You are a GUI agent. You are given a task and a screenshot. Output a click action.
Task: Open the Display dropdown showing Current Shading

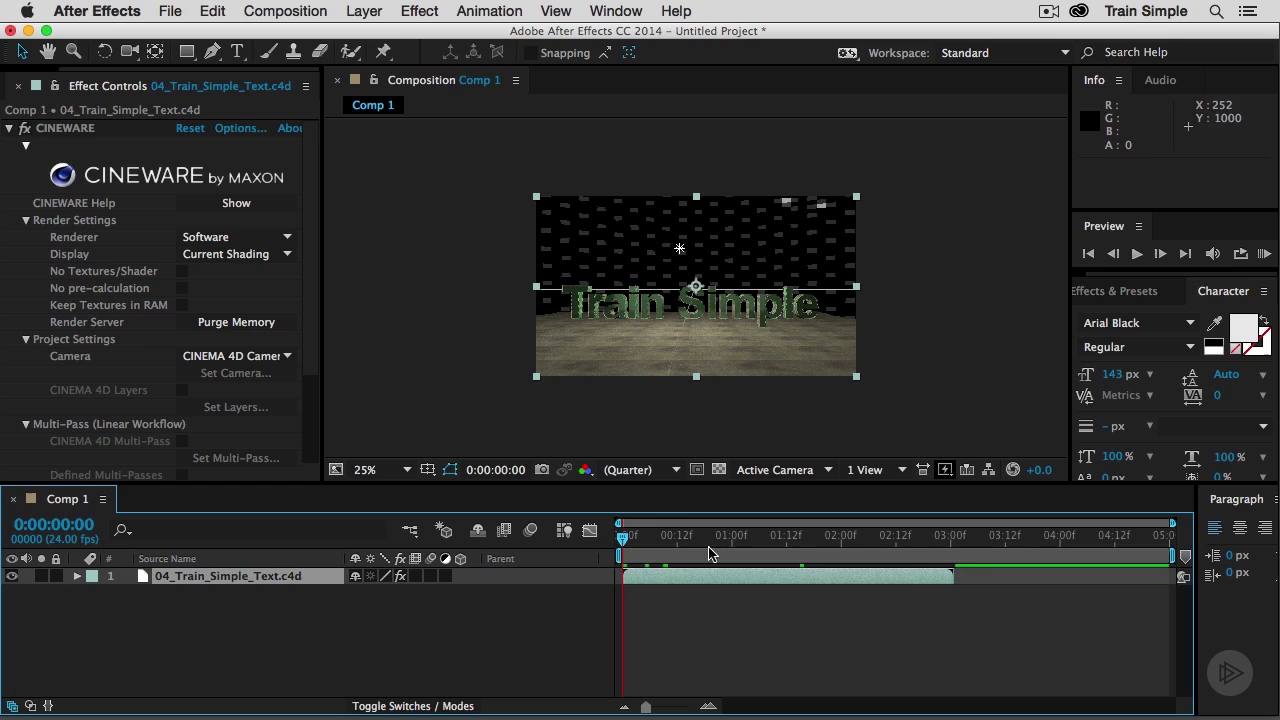point(237,254)
